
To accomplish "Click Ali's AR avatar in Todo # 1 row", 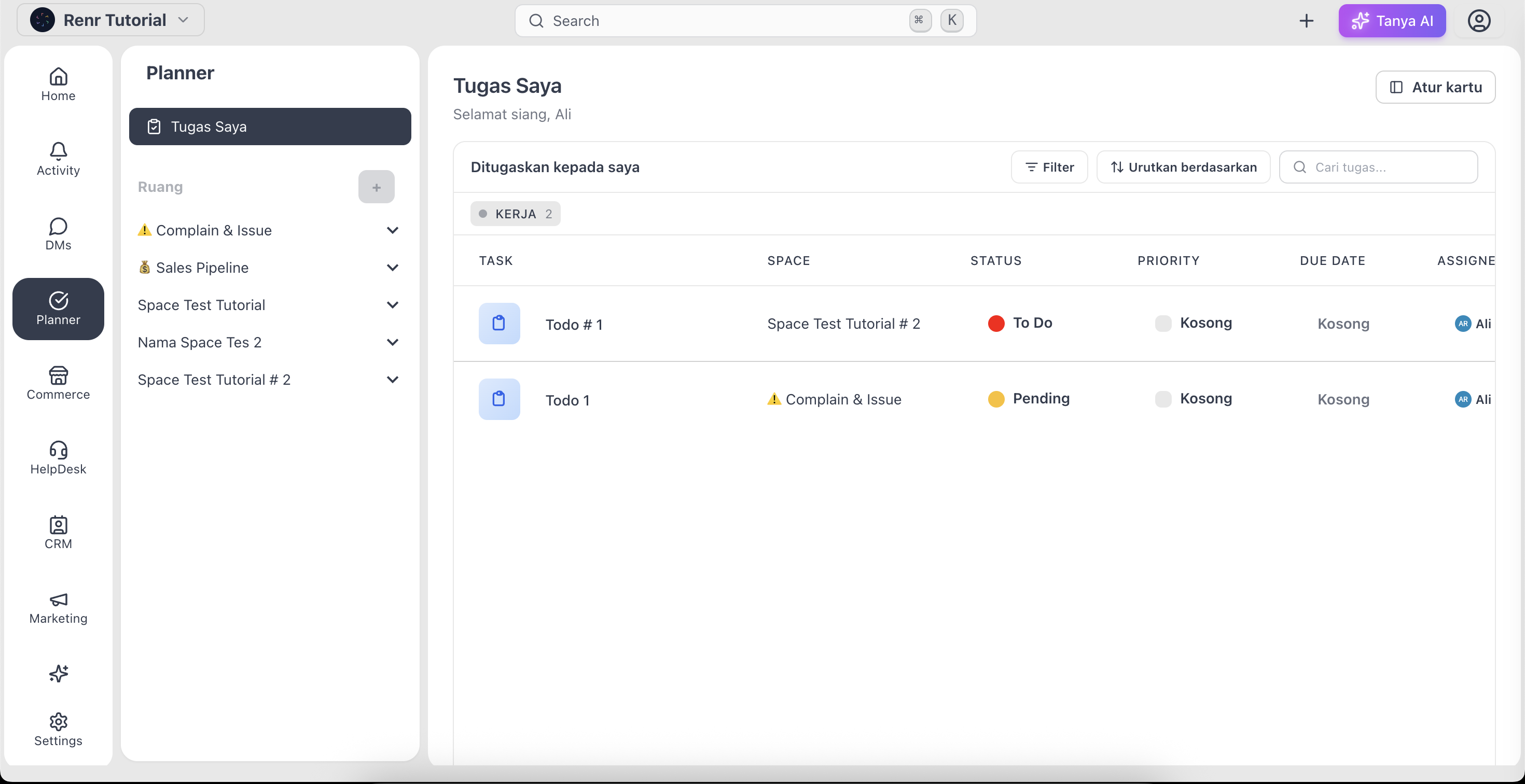I will 1463,324.
